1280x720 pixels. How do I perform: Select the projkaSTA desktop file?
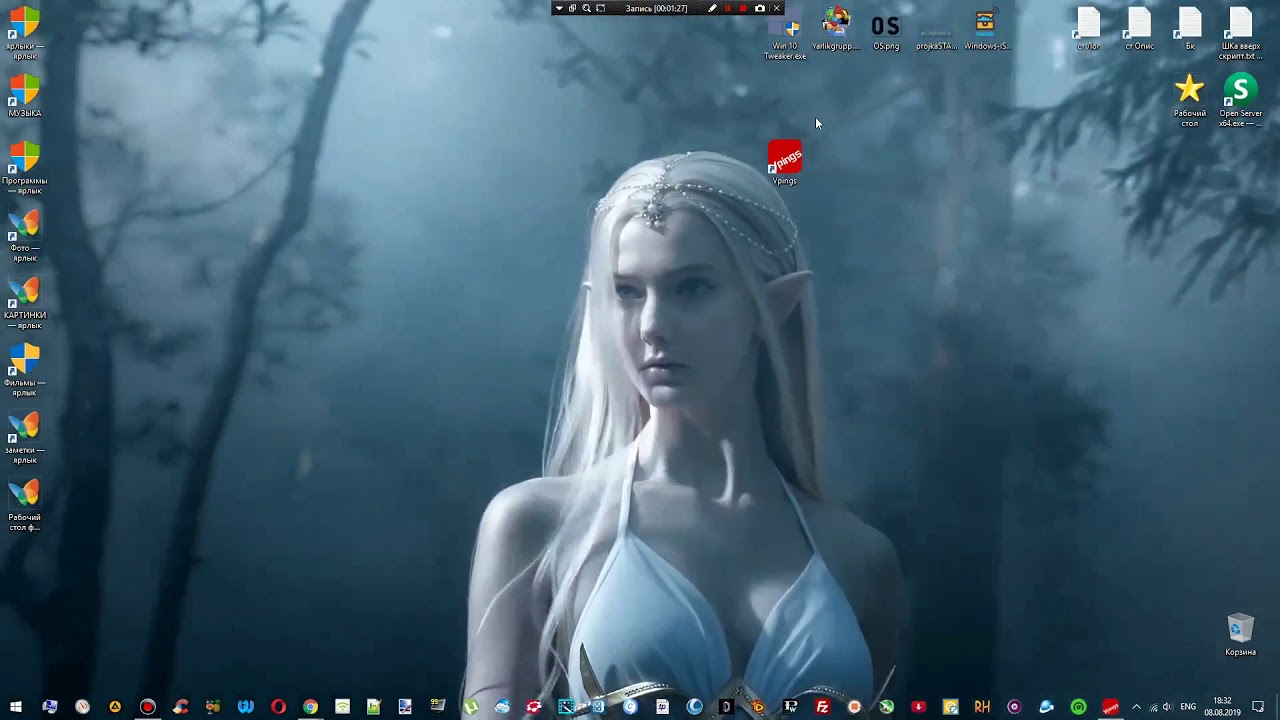coord(936,35)
